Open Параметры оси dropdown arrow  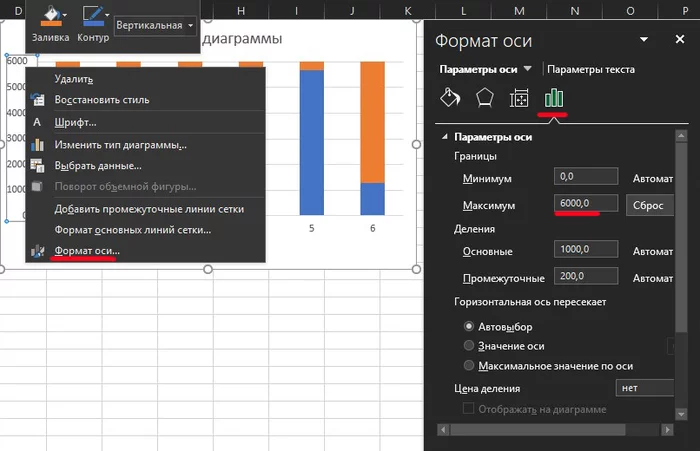[527, 69]
